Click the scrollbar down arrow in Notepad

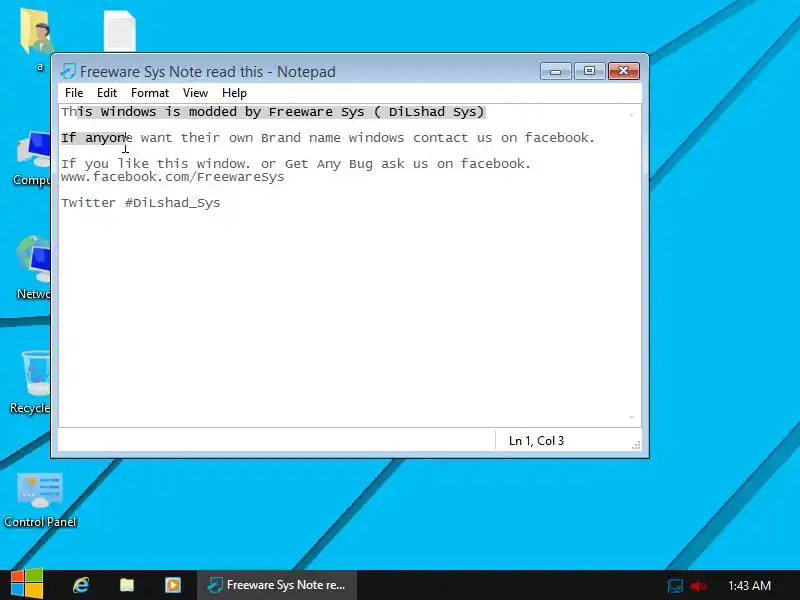pos(632,417)
